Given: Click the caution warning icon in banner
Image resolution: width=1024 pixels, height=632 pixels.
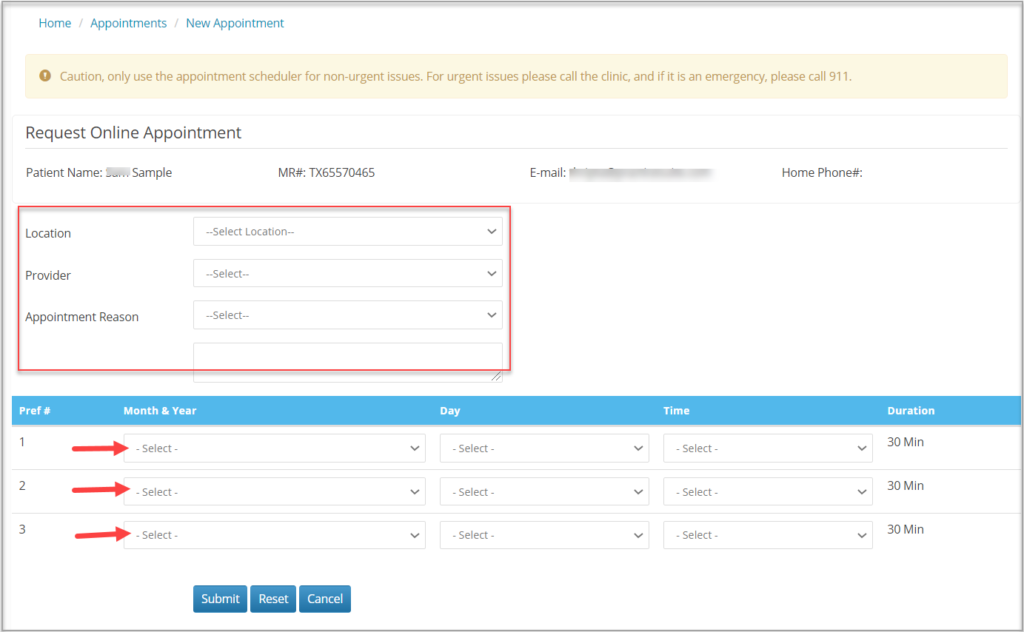Looking at the screenshot, I should click(45, 76).
